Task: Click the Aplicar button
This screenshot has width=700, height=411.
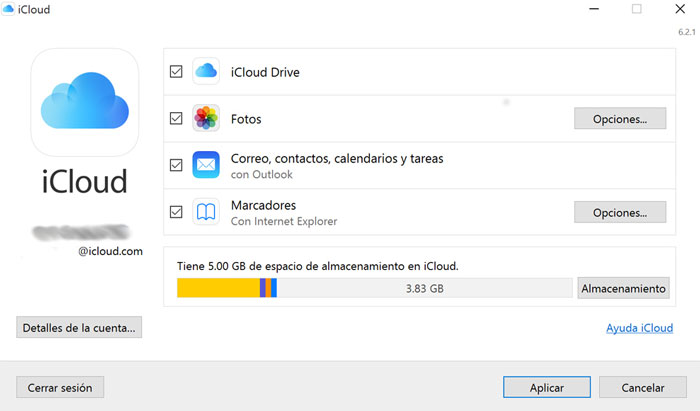Action: (x=547, y=387)
